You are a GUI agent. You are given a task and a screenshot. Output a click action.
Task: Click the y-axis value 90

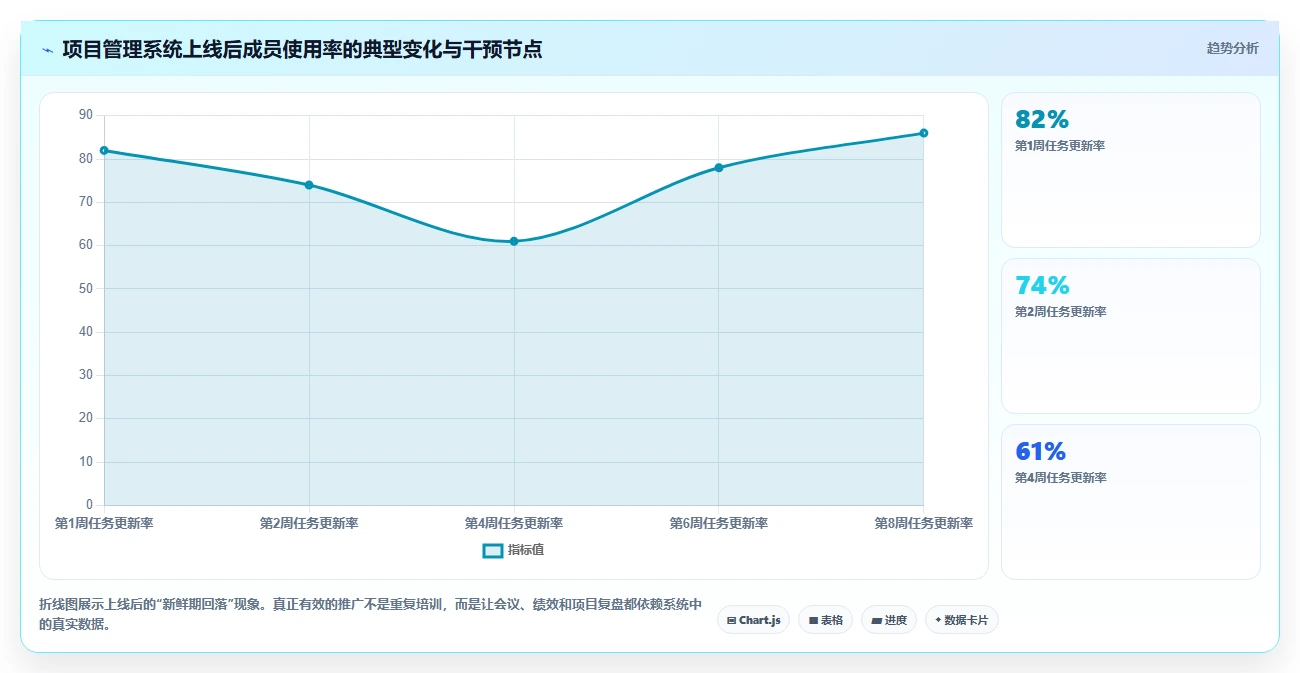[x=85, y=115]
